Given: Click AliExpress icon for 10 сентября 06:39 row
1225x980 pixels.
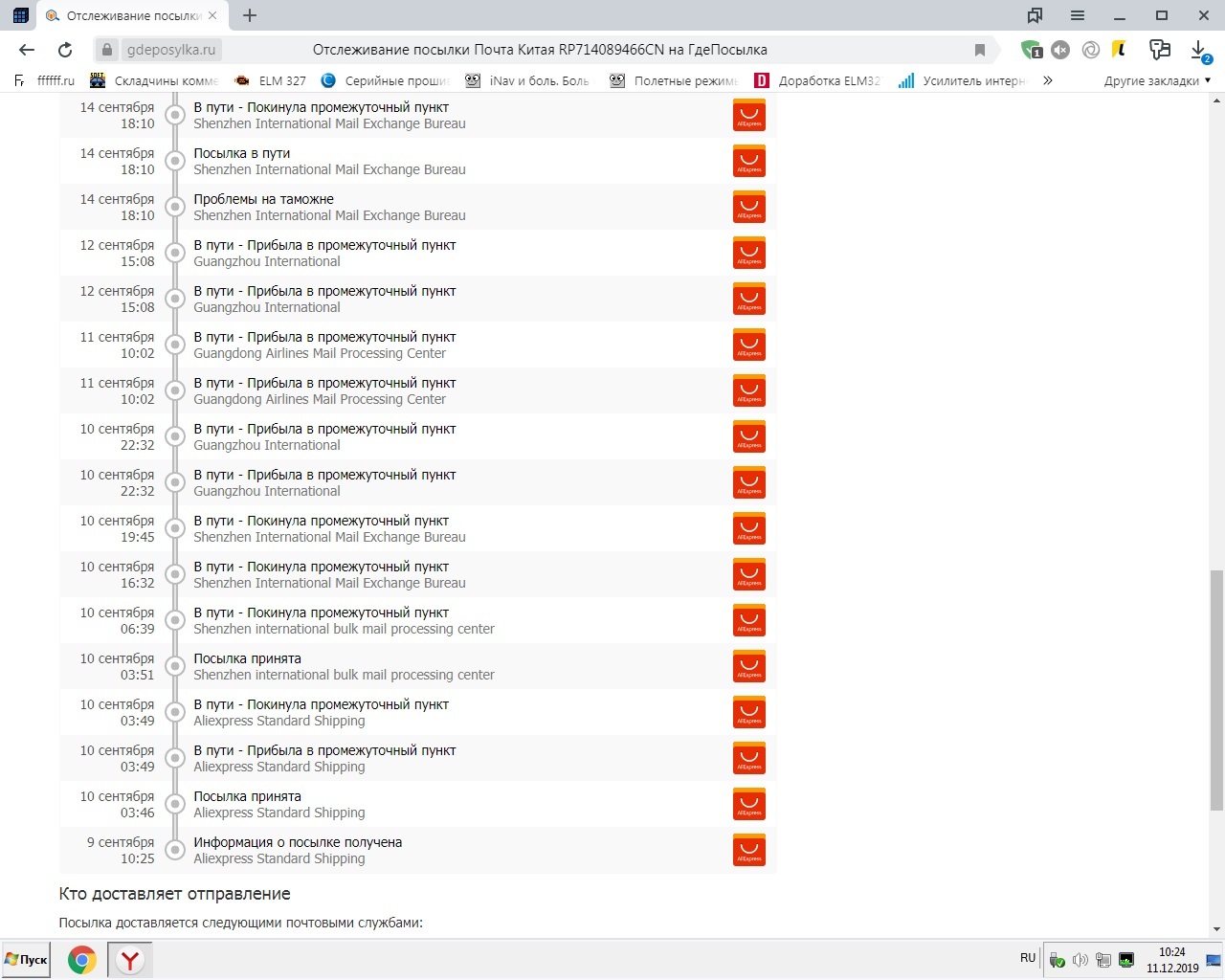Looking at the screenshot, I should [x=748, y=620].
